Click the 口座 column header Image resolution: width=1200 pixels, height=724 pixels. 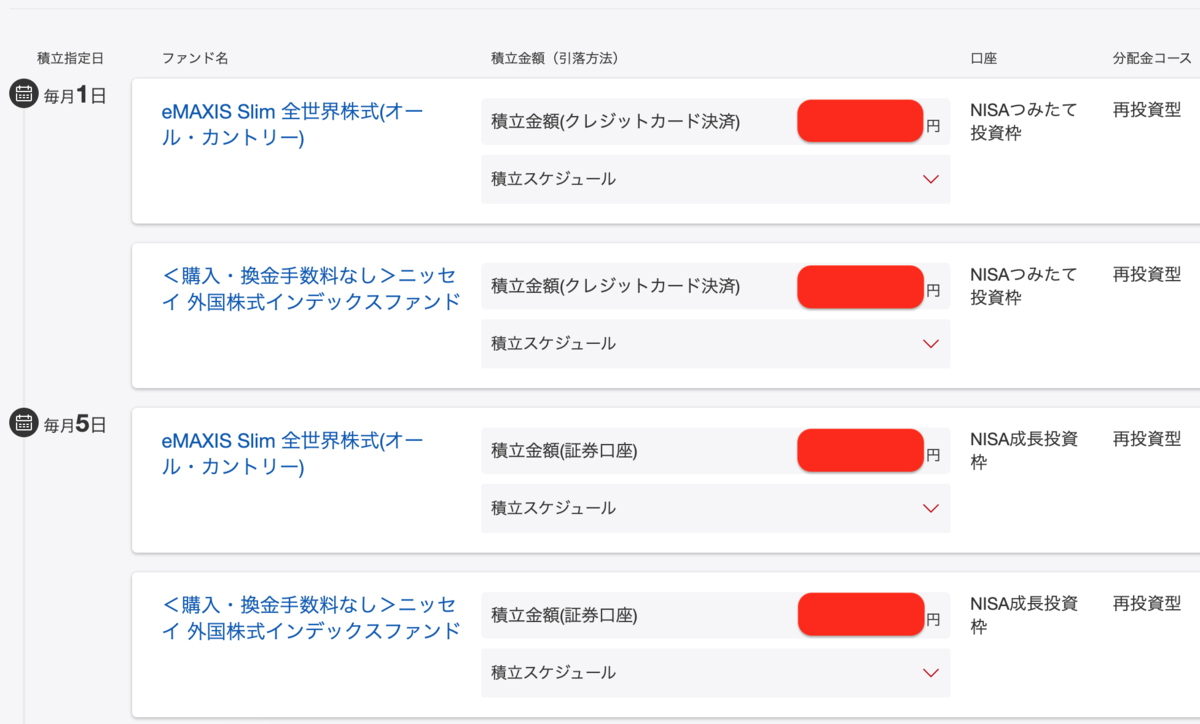984,58
